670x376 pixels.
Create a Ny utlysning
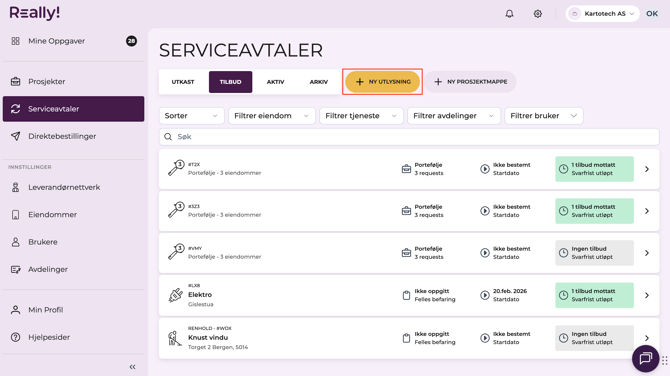point(382,82)
